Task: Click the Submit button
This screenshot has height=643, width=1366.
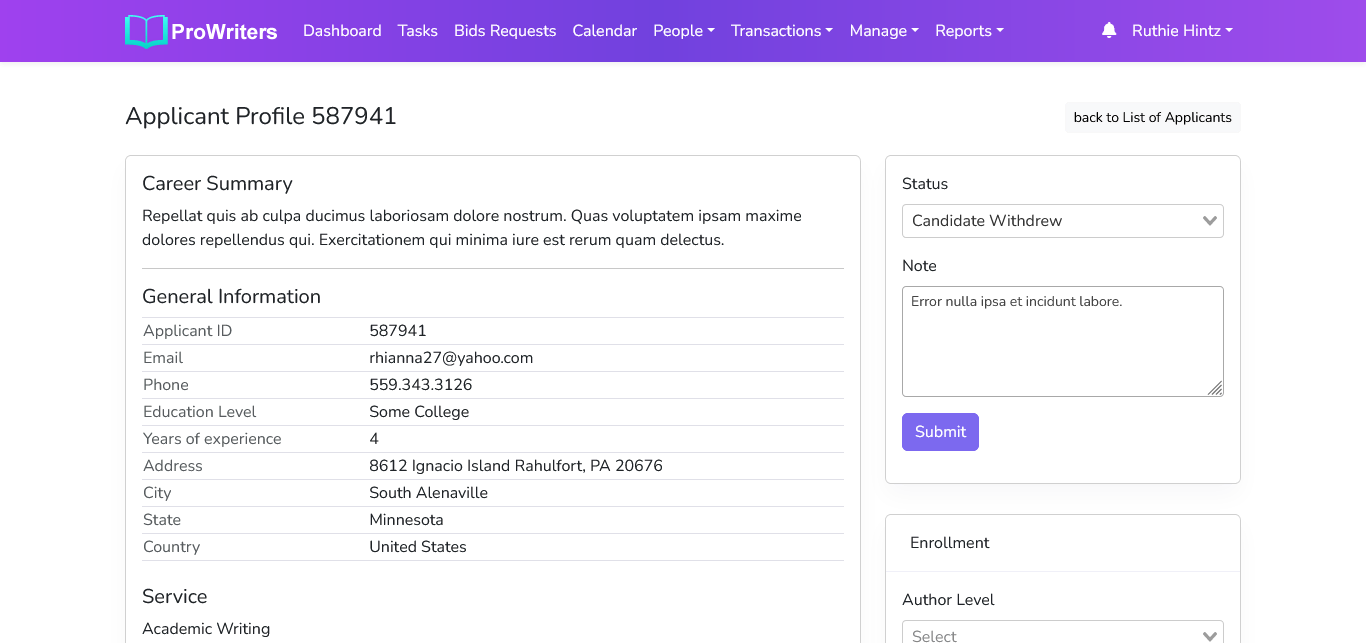Action: pos(940,432)
